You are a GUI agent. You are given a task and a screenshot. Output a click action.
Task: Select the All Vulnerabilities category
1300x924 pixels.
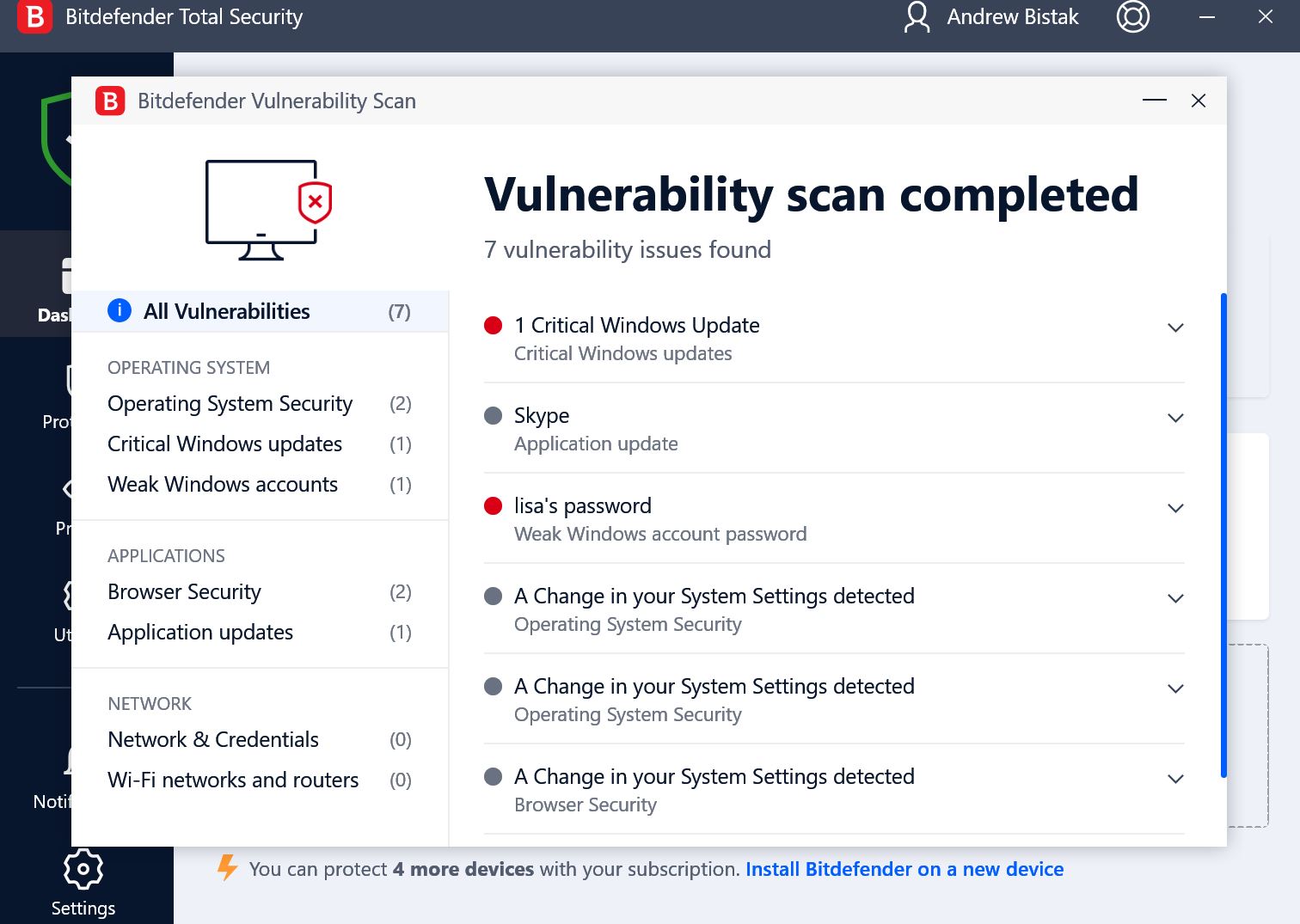coord(260,311)
